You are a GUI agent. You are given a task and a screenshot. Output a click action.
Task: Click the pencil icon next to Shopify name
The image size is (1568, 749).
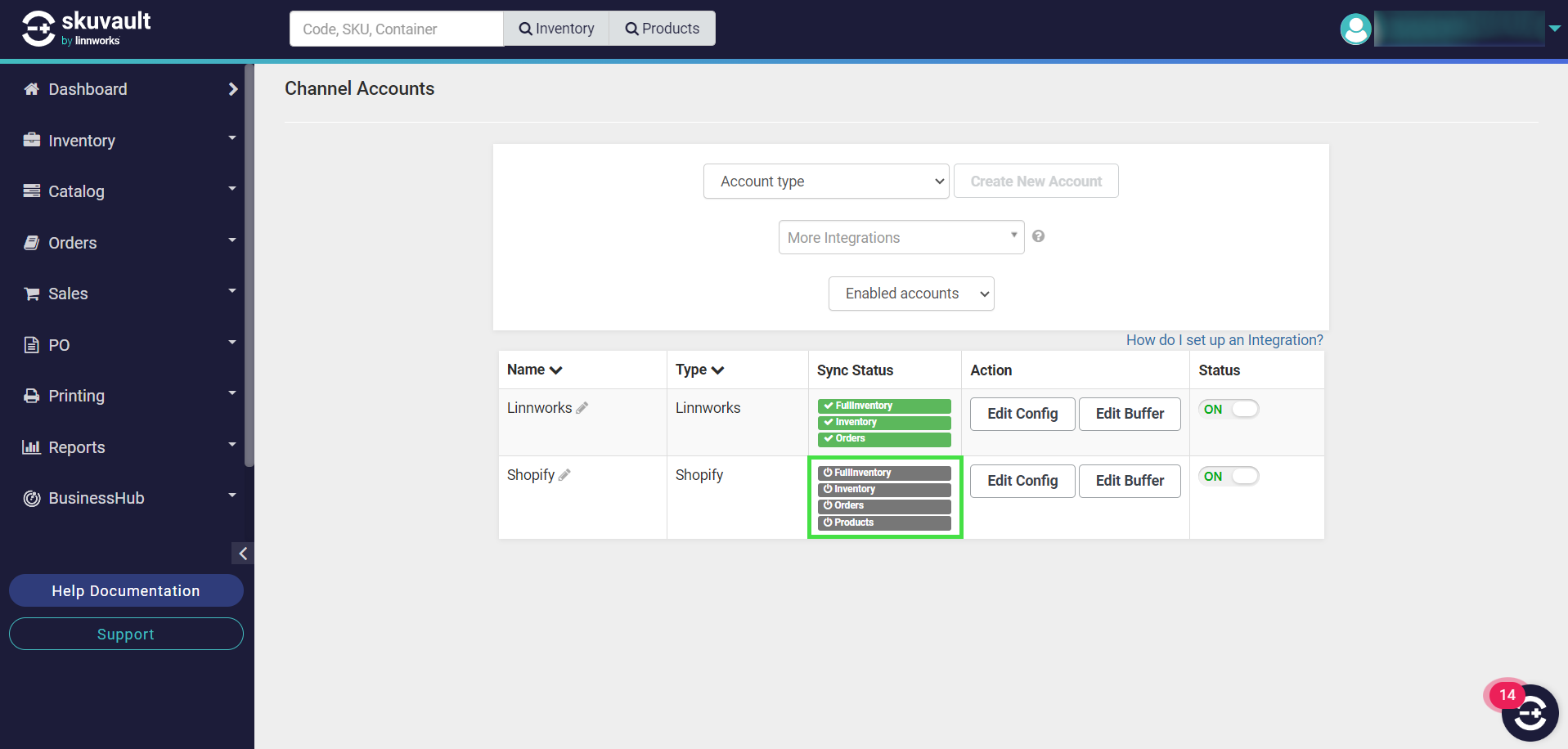564,475
